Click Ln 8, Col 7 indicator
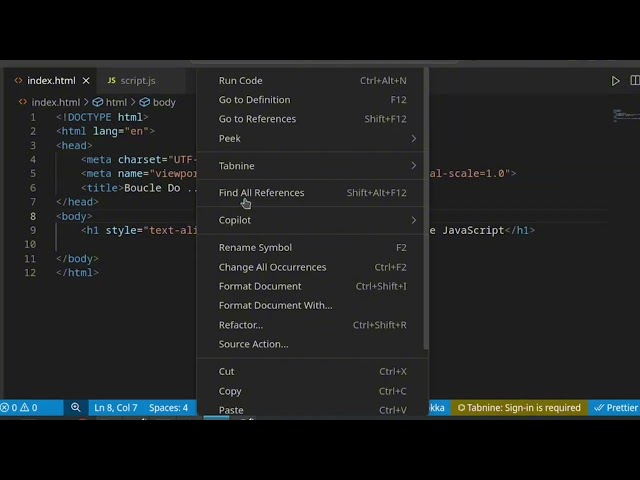The width and height of the screenshot is (640, 480). pos(116,407)
